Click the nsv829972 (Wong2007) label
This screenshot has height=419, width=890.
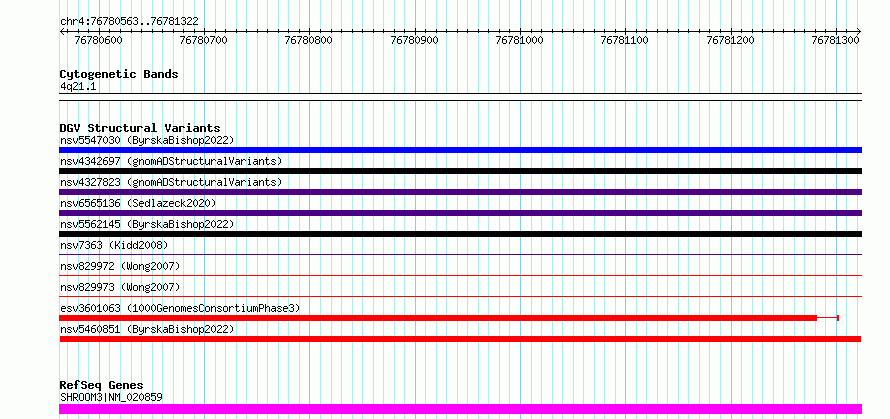tap(120, 266)
